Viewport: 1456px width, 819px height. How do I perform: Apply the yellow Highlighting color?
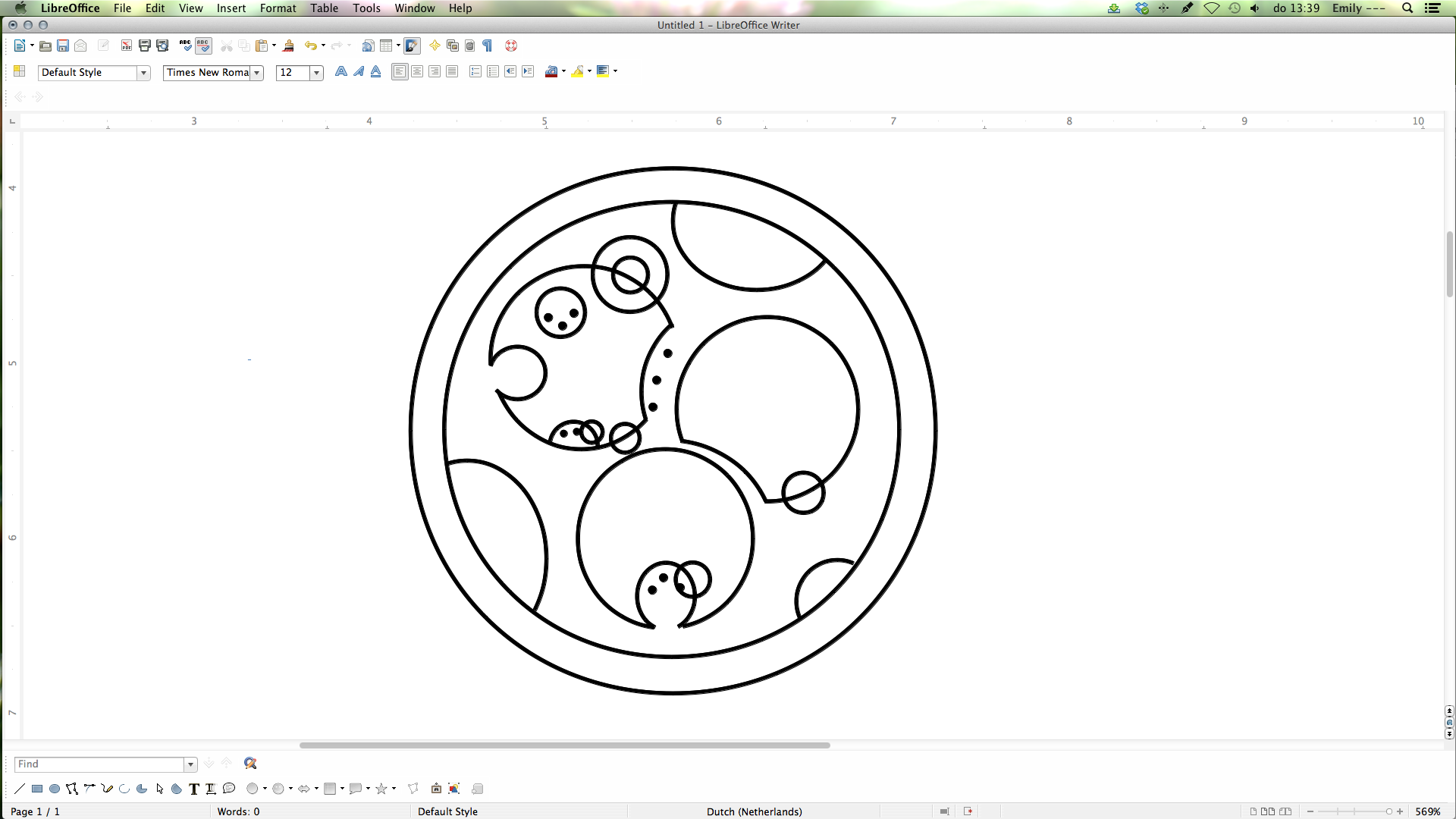point(578,71)
